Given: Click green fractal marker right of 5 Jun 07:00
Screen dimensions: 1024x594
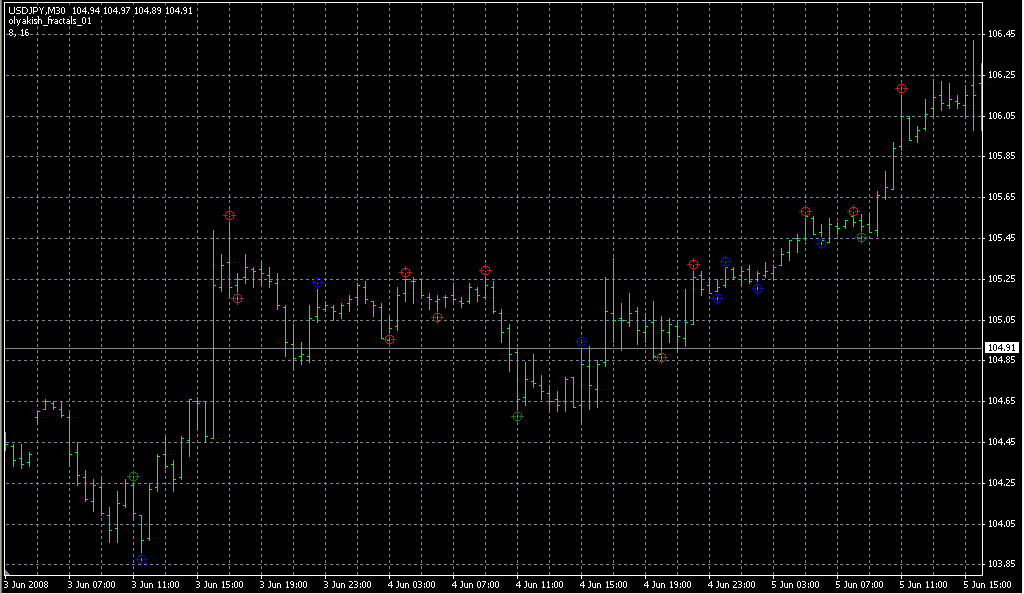Looking at the screenshot, I should coord(861,238).
